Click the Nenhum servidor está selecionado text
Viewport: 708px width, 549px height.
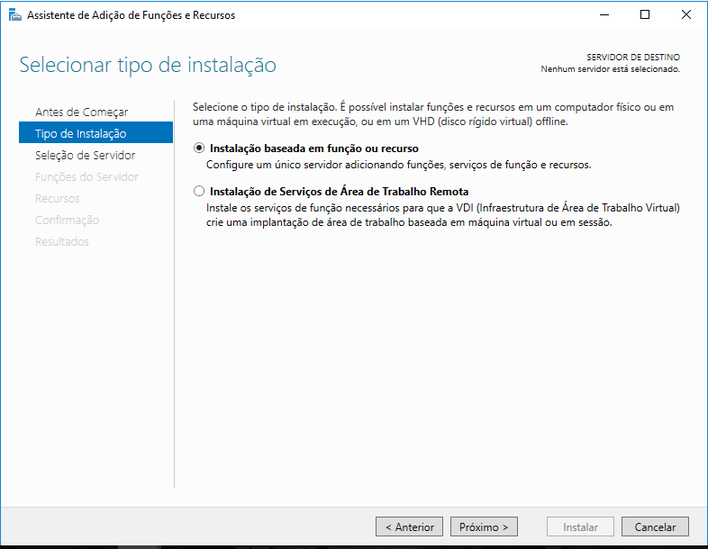click(x=610, y=69)
